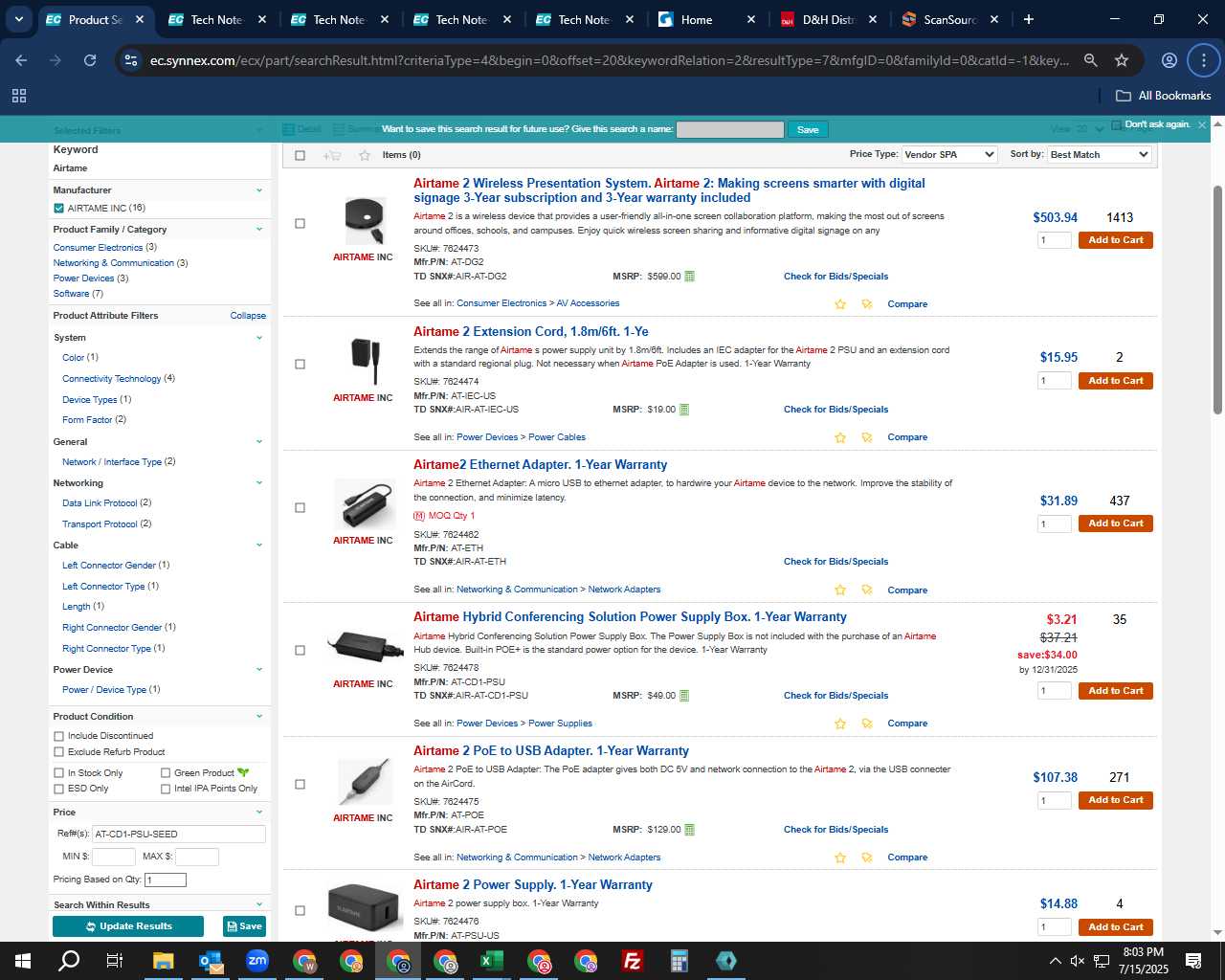Viewport: 1225px width, 980px height.
Task: Tick the select-all checkbox in the Items header
Action: [300, 155]
